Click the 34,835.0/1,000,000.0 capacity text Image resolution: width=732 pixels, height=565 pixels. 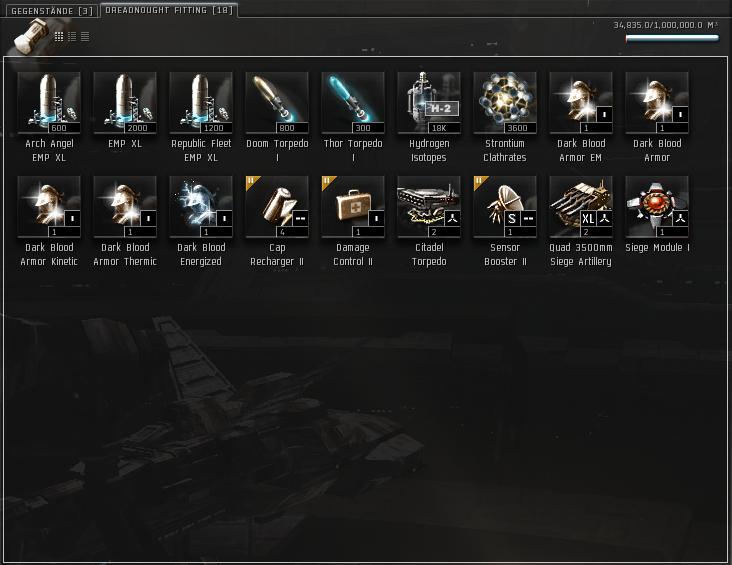(666, 25)
